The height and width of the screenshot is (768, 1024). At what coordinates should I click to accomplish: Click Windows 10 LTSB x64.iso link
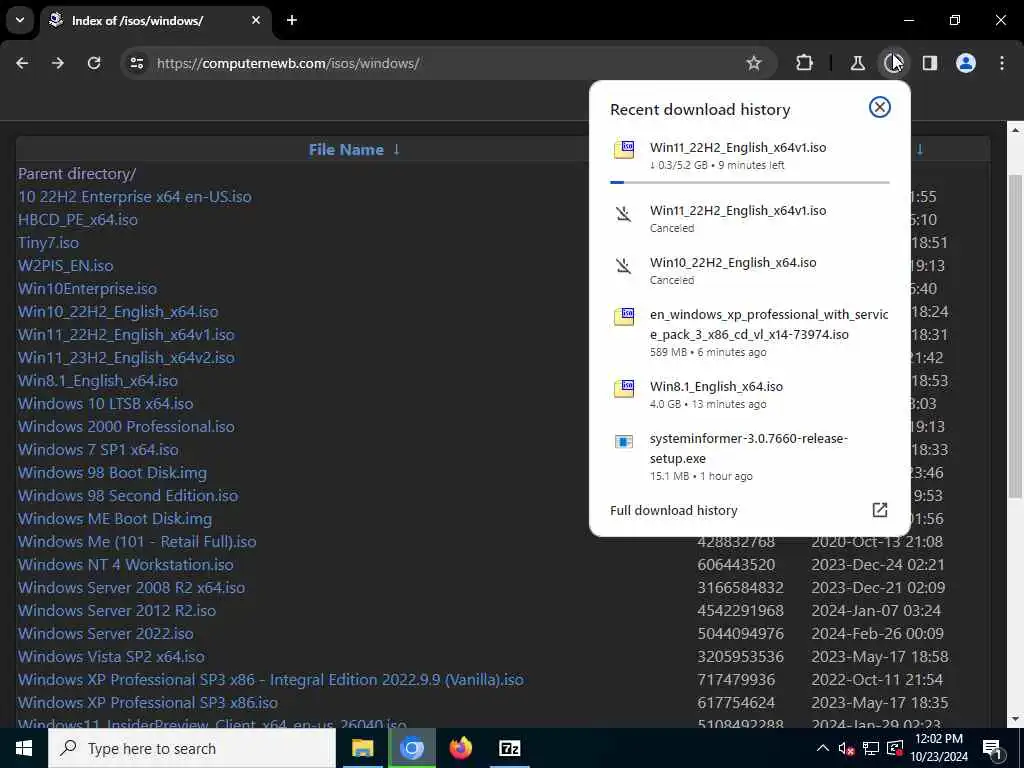pos(105,404)
